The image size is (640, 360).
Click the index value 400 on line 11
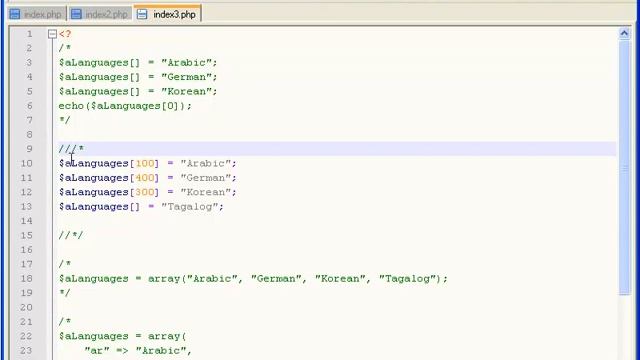click(x=145, y=178)
